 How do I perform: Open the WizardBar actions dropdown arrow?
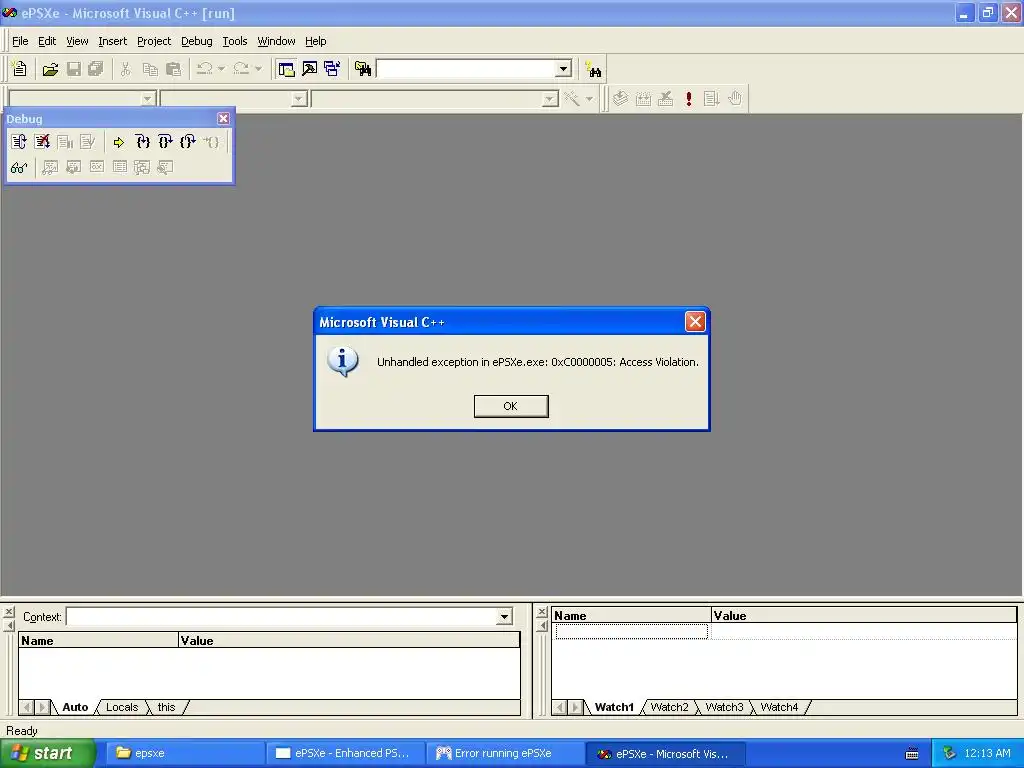pyautogui.click(x=589, y=99)
